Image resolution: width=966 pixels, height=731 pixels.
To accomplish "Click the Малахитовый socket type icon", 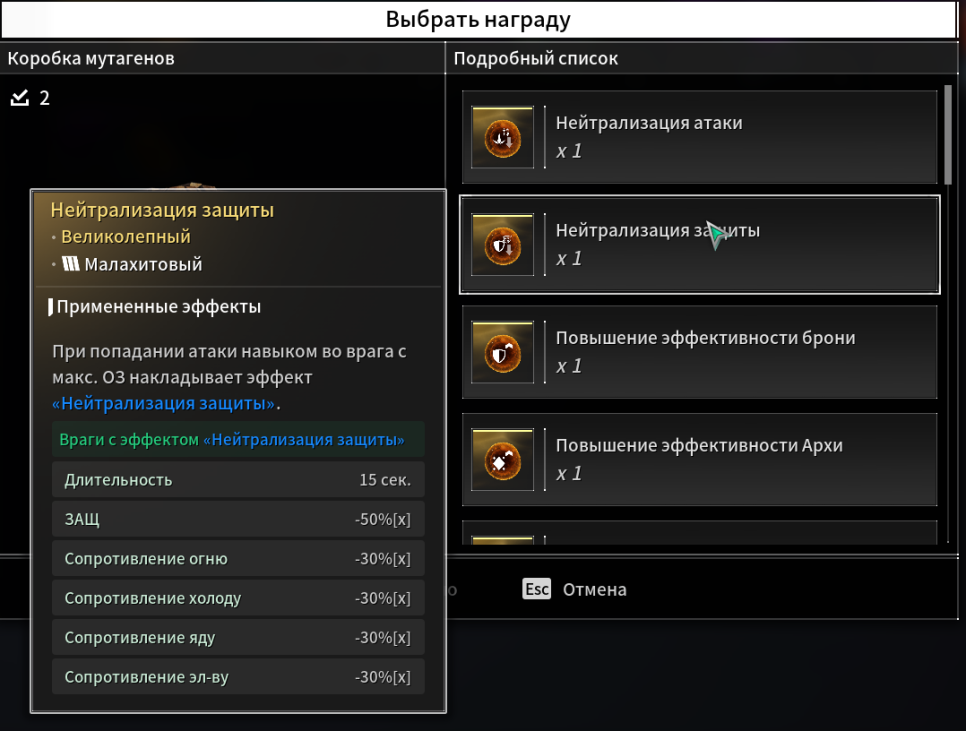I will pyautogui.click(x=71, y=264).
